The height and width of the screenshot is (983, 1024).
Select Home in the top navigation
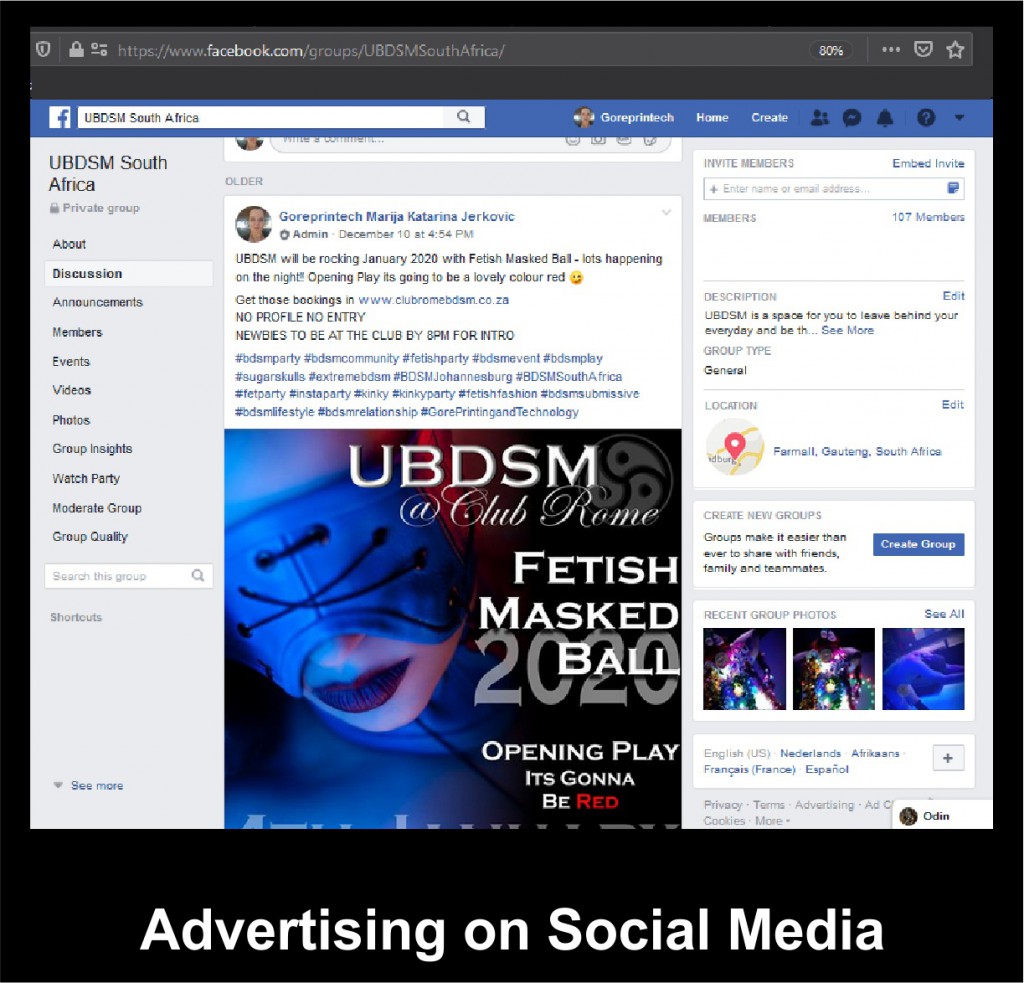712,118
